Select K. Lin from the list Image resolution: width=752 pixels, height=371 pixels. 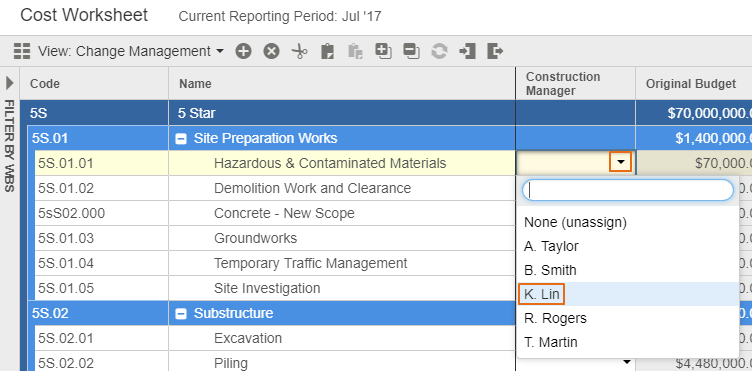click(x=542, y=294)
